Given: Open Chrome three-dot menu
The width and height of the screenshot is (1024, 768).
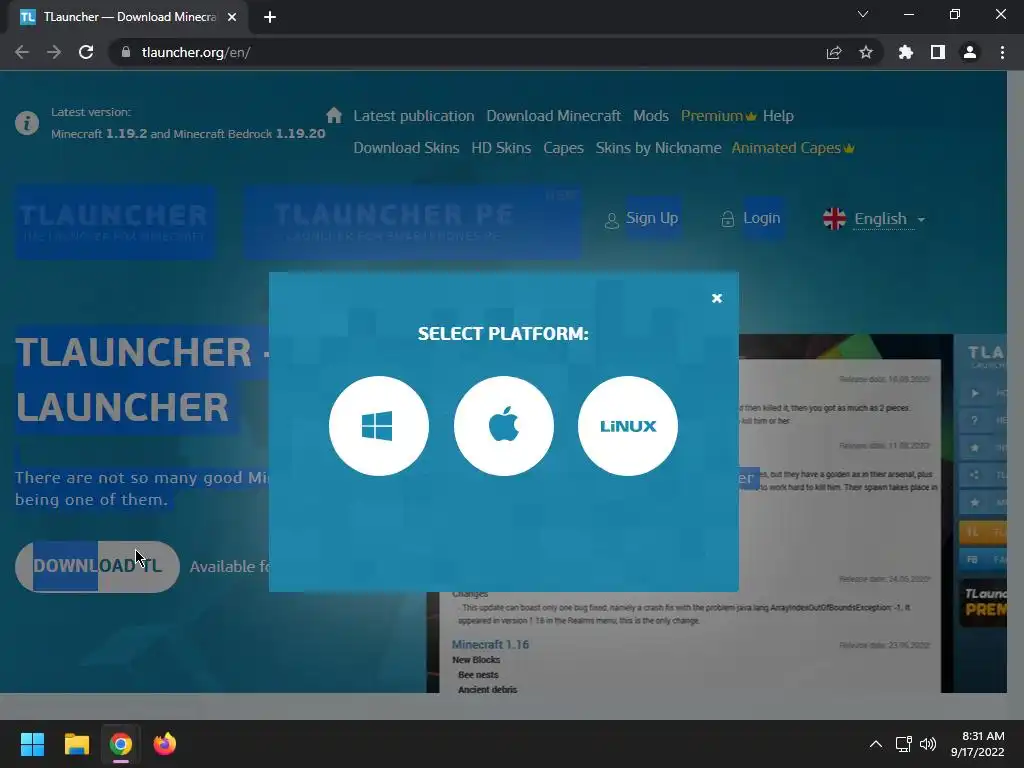Looking at the screenshot, I should 1002,52.
